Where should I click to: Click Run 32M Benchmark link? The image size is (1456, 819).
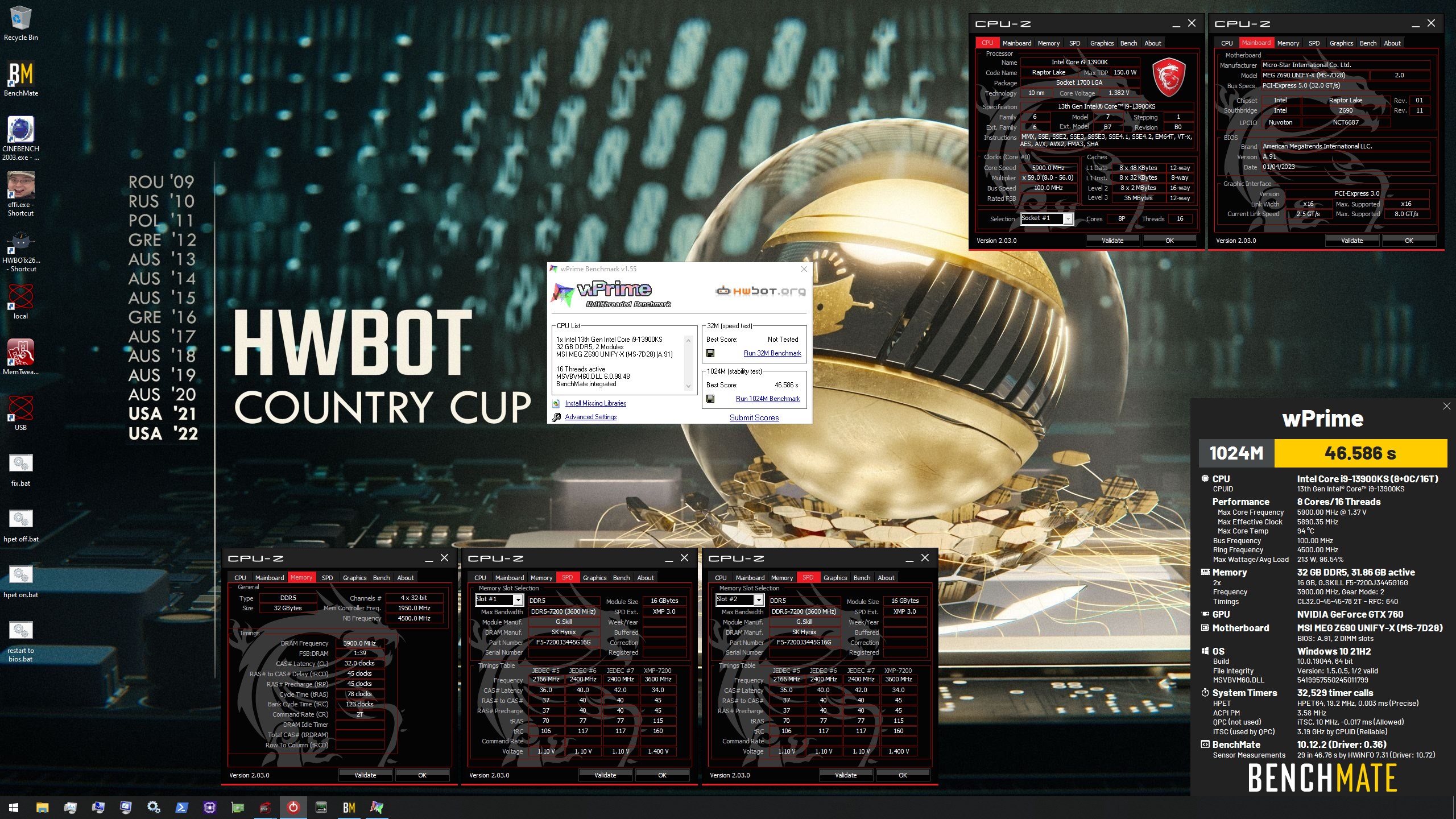(x=772, y=353)
